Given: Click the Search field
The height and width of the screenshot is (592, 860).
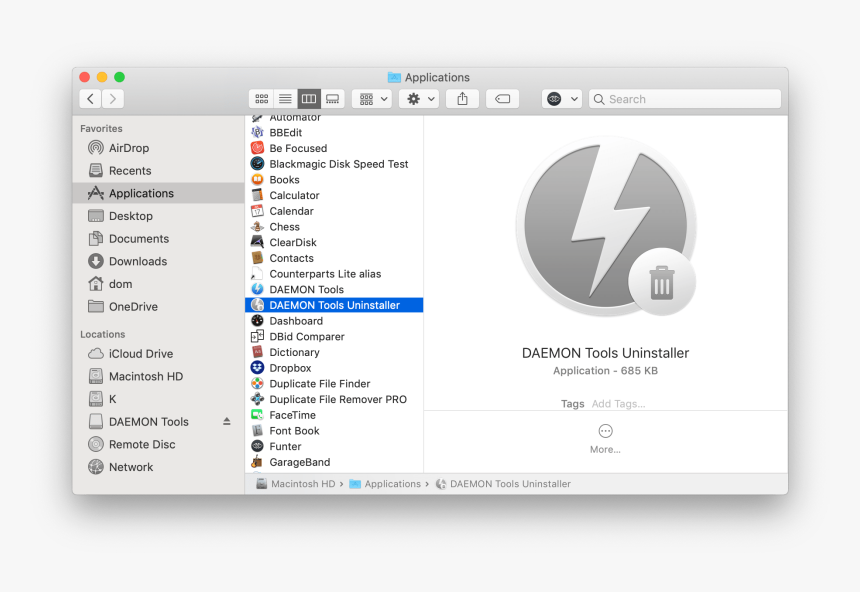Looking at the screenshot, I should tap(684, 99).
